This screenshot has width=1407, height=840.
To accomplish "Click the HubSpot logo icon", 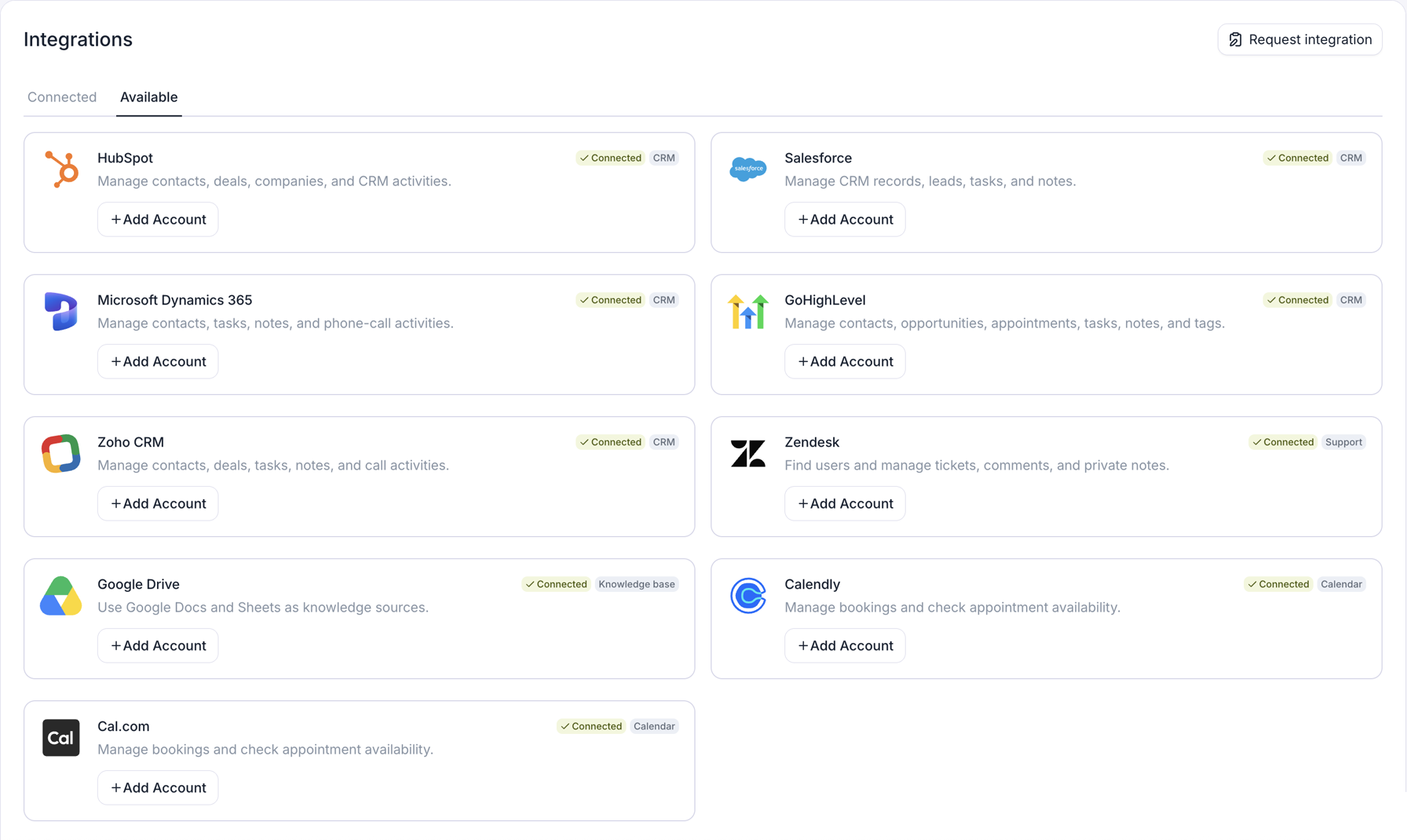I will tap(61, 169).
